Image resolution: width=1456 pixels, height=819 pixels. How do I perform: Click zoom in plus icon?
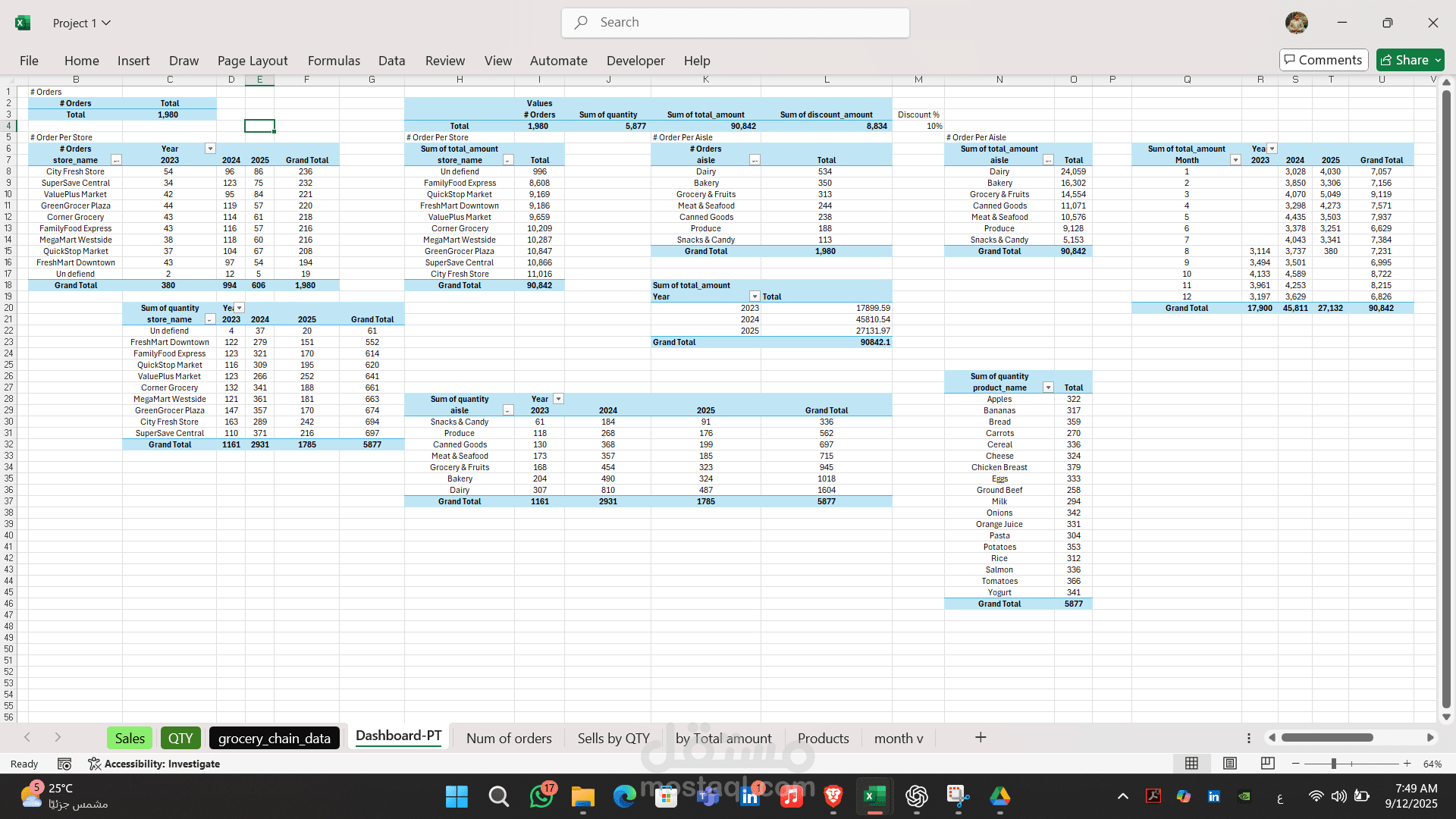pos(1407,764)
